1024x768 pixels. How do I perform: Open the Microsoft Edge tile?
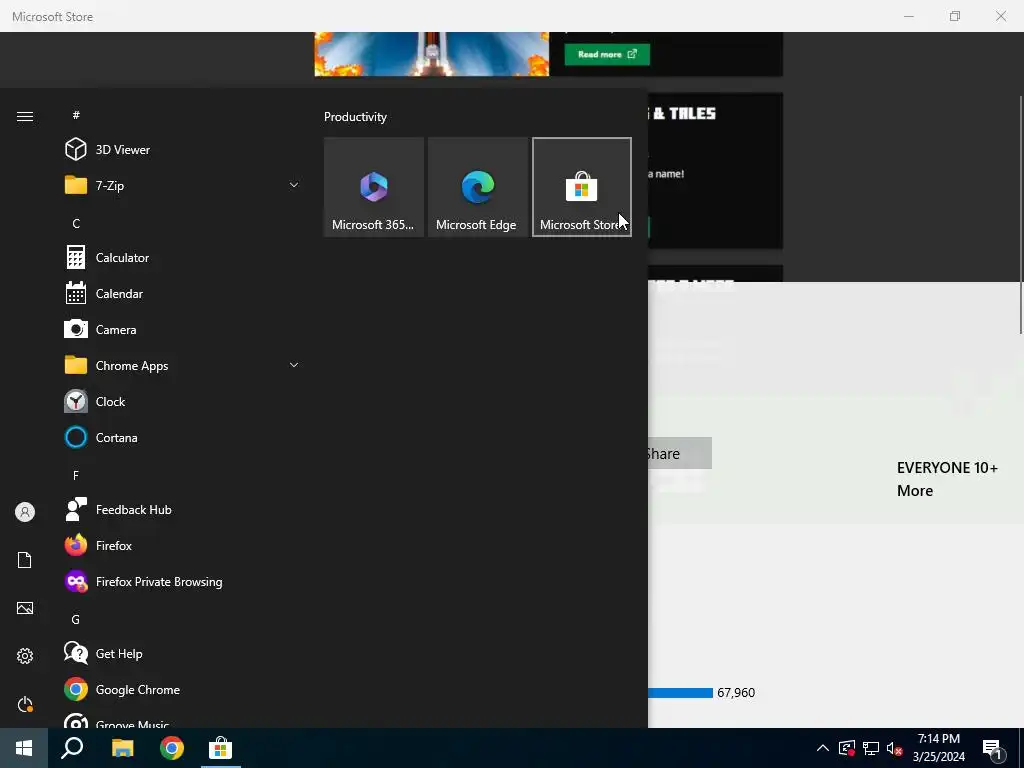coord(477,187)
